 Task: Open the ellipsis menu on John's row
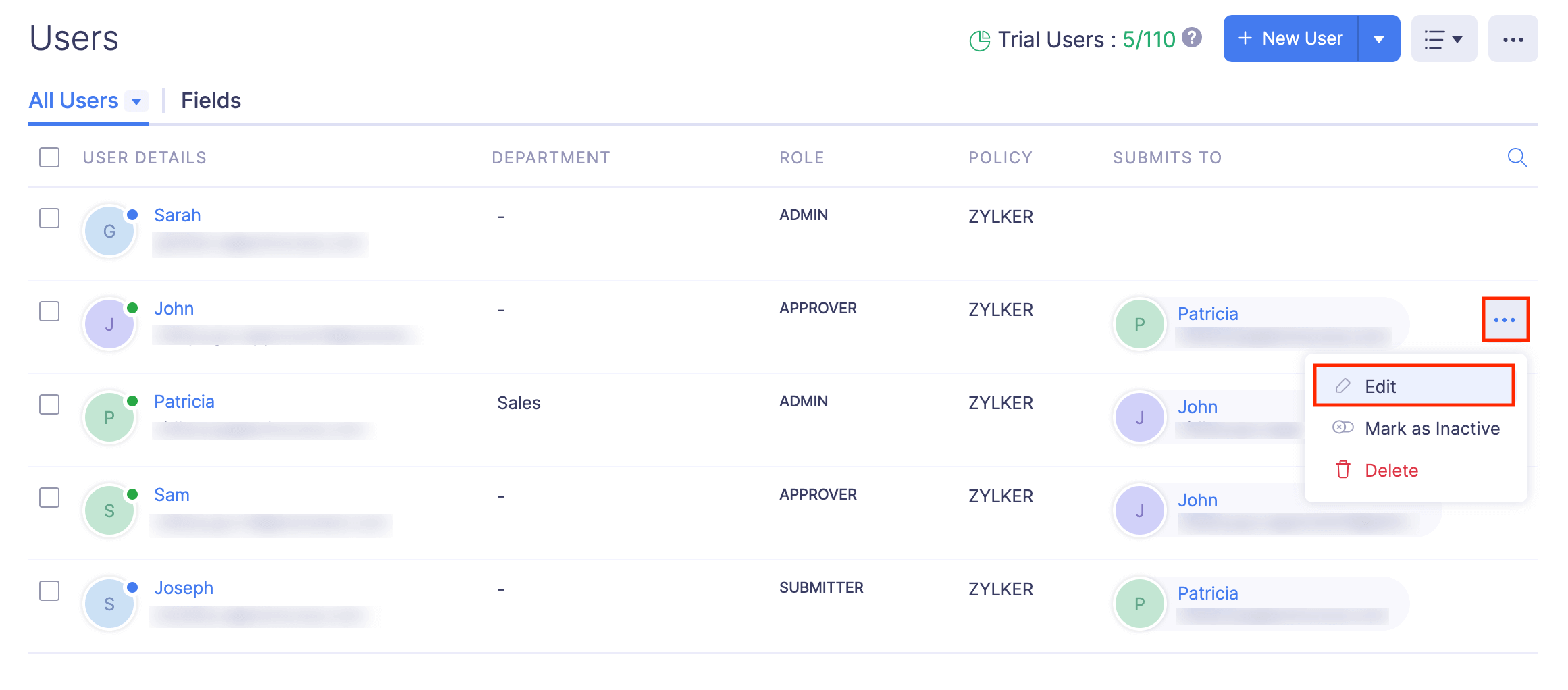tap(1505, 319)
